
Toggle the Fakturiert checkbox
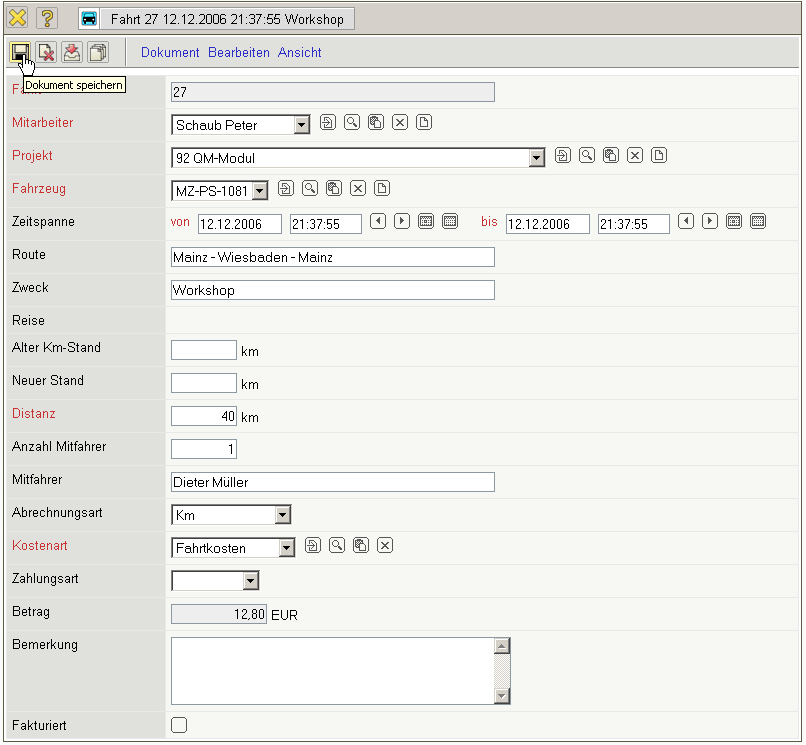click(180, 725)
